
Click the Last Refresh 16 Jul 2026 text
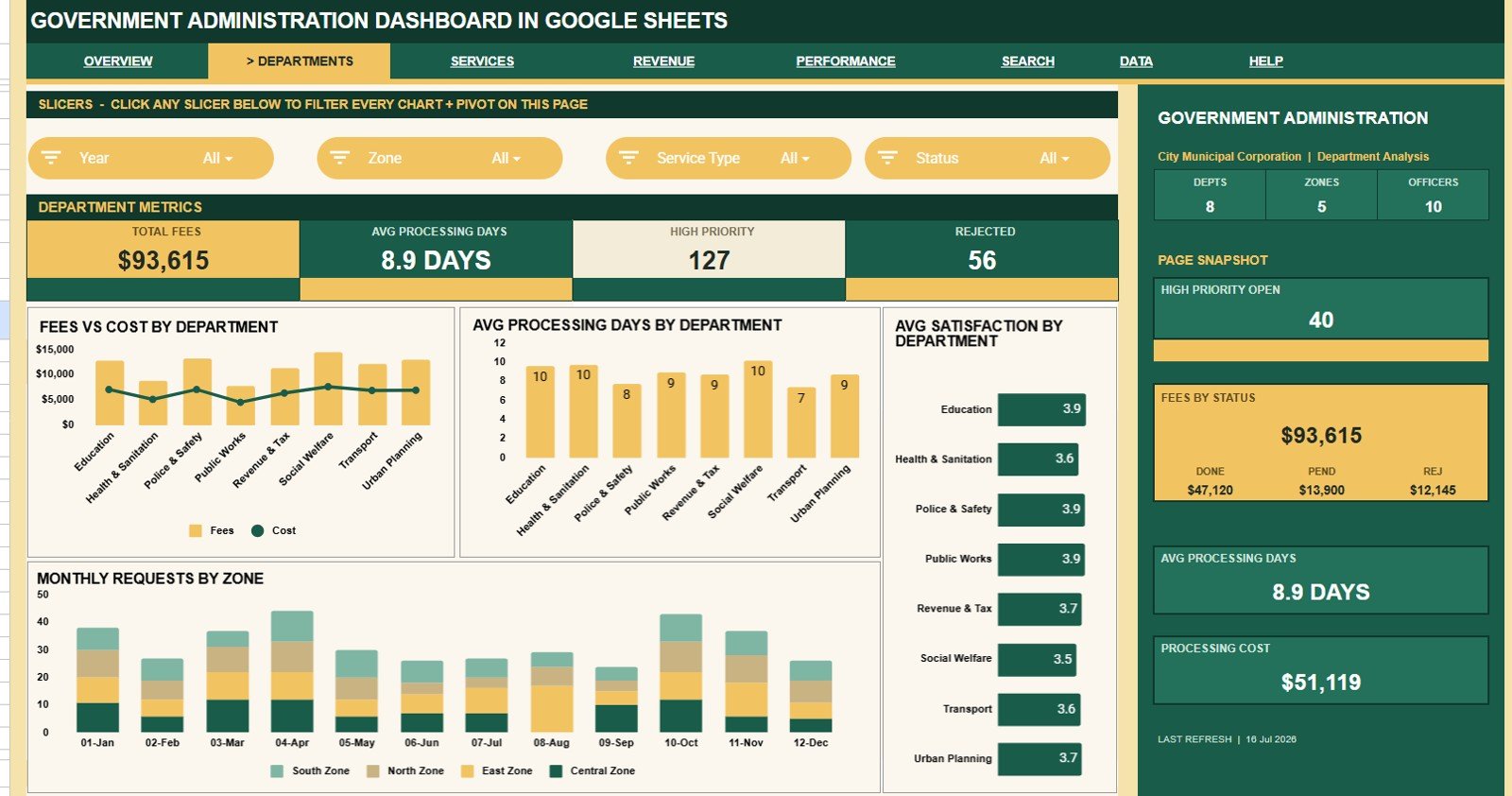click(x=1227, y=739)
